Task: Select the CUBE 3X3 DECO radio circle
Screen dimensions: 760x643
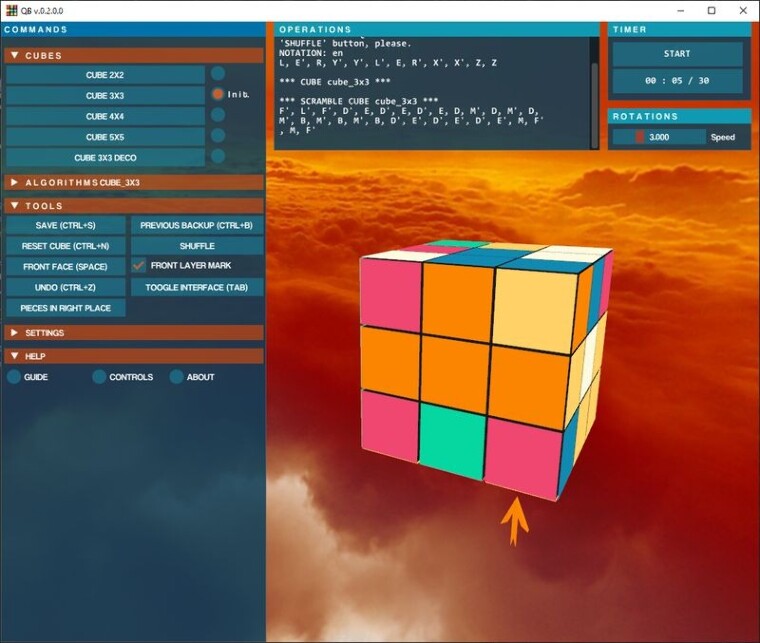Action: pyautogui.click(x=218, y=156)
